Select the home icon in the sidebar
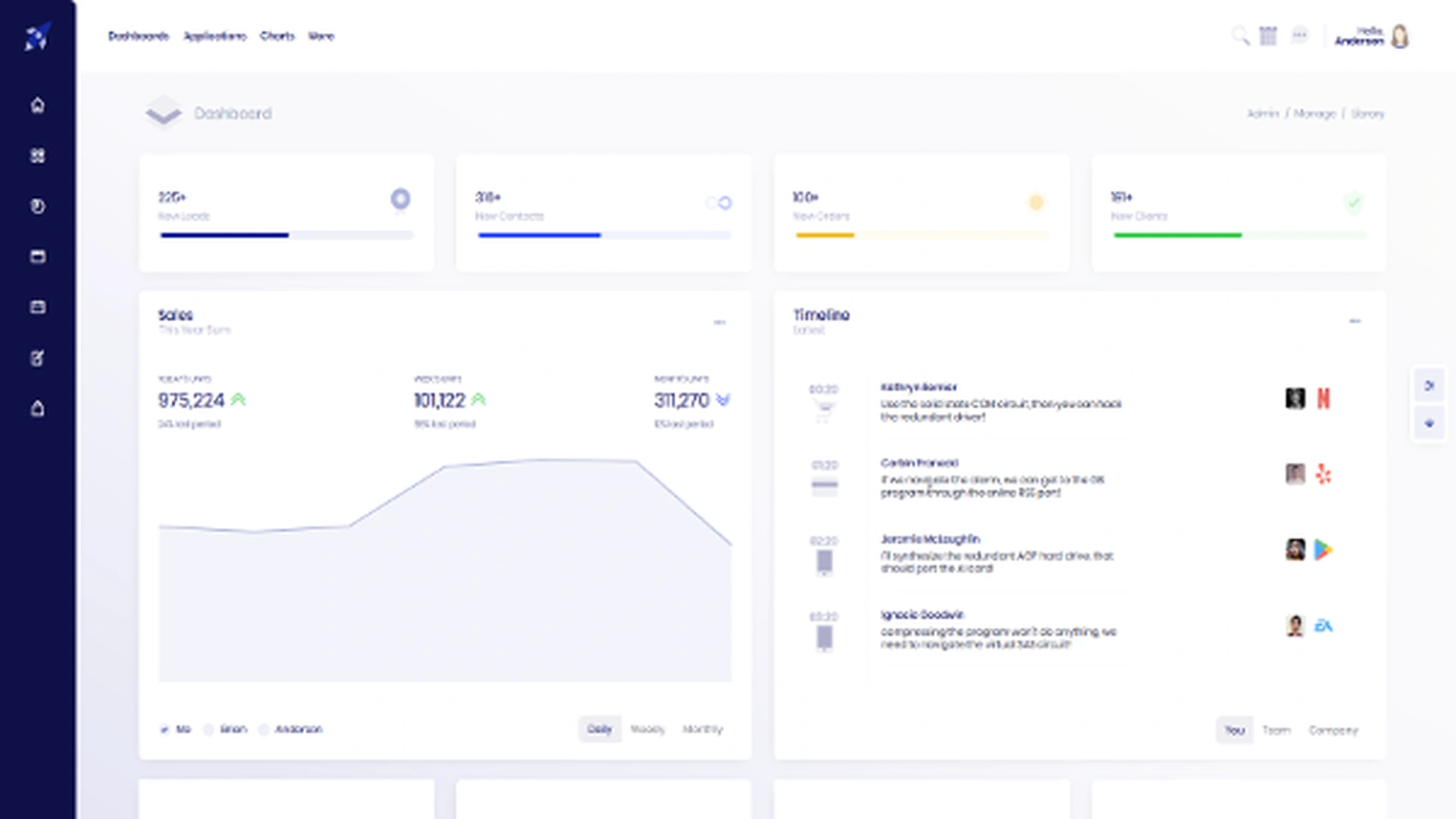 point(36,105)
